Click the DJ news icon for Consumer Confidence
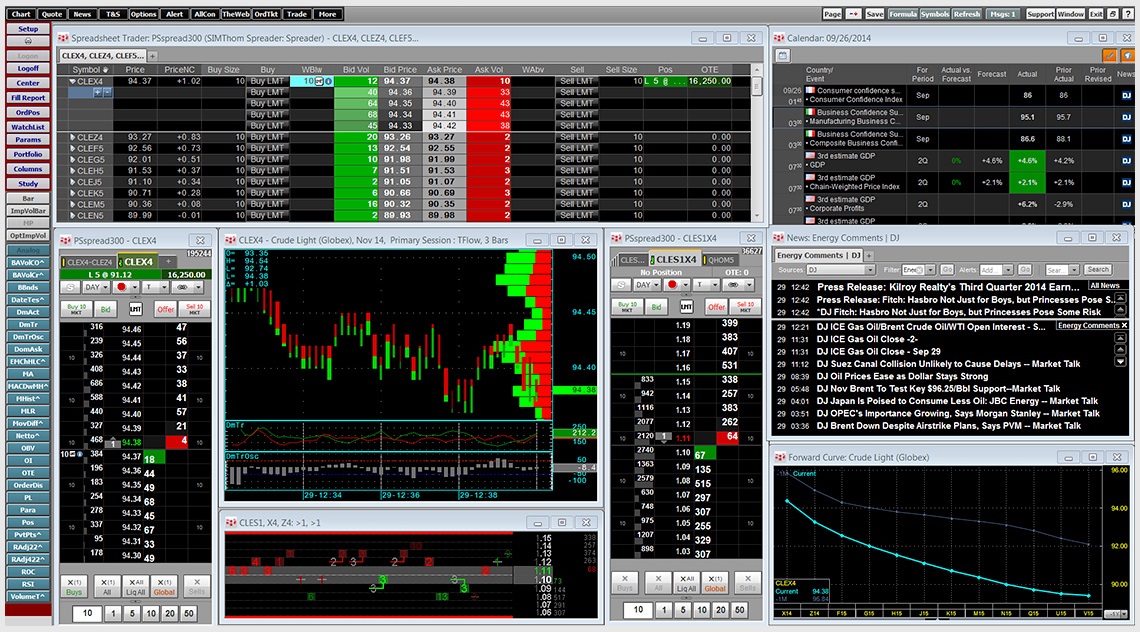Screen dimensions: 1140x632 tap(1124, 96)
